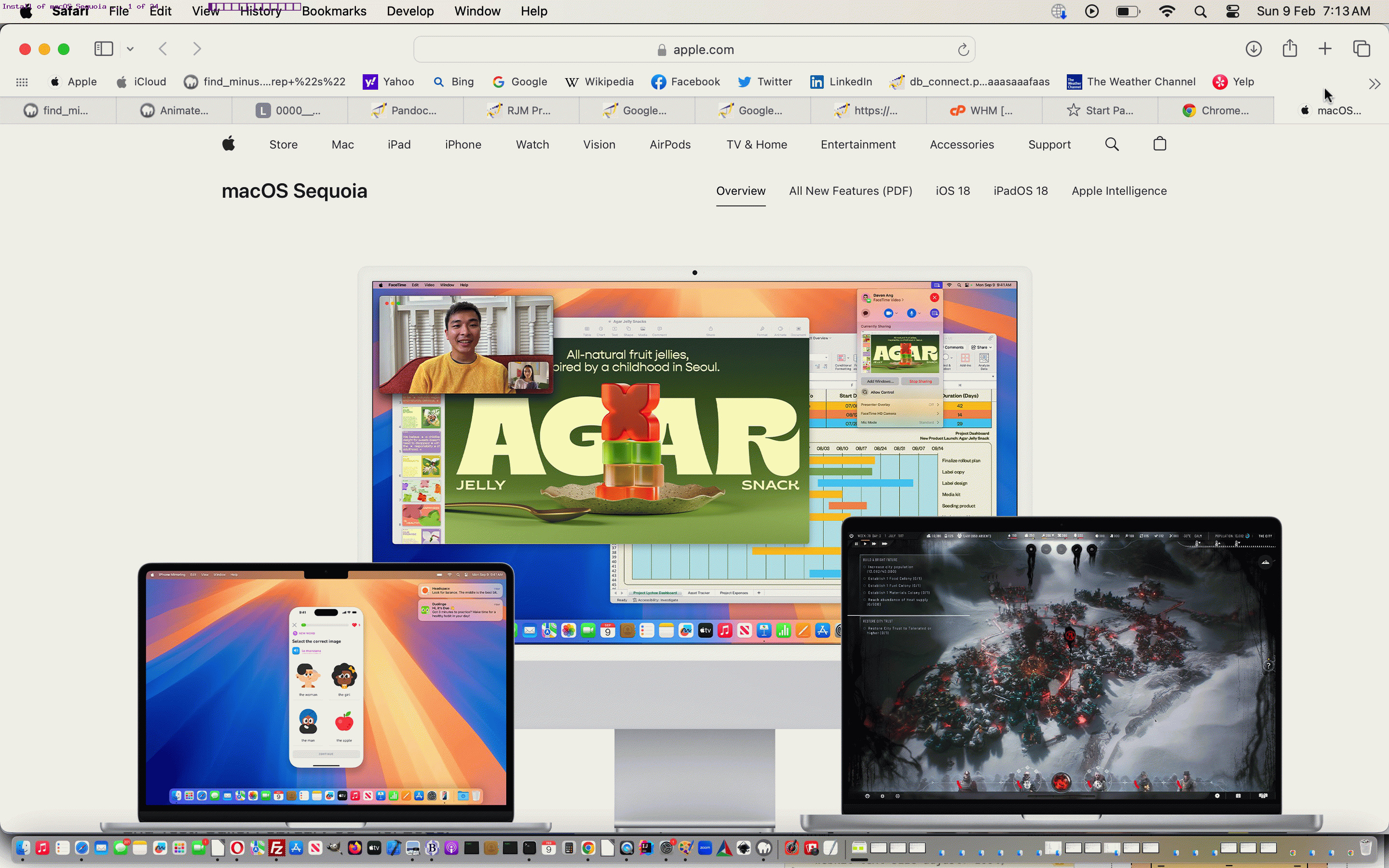Open the sidebar tab group dropdown chevron
1389x868 pixels.
click(130, 49)
